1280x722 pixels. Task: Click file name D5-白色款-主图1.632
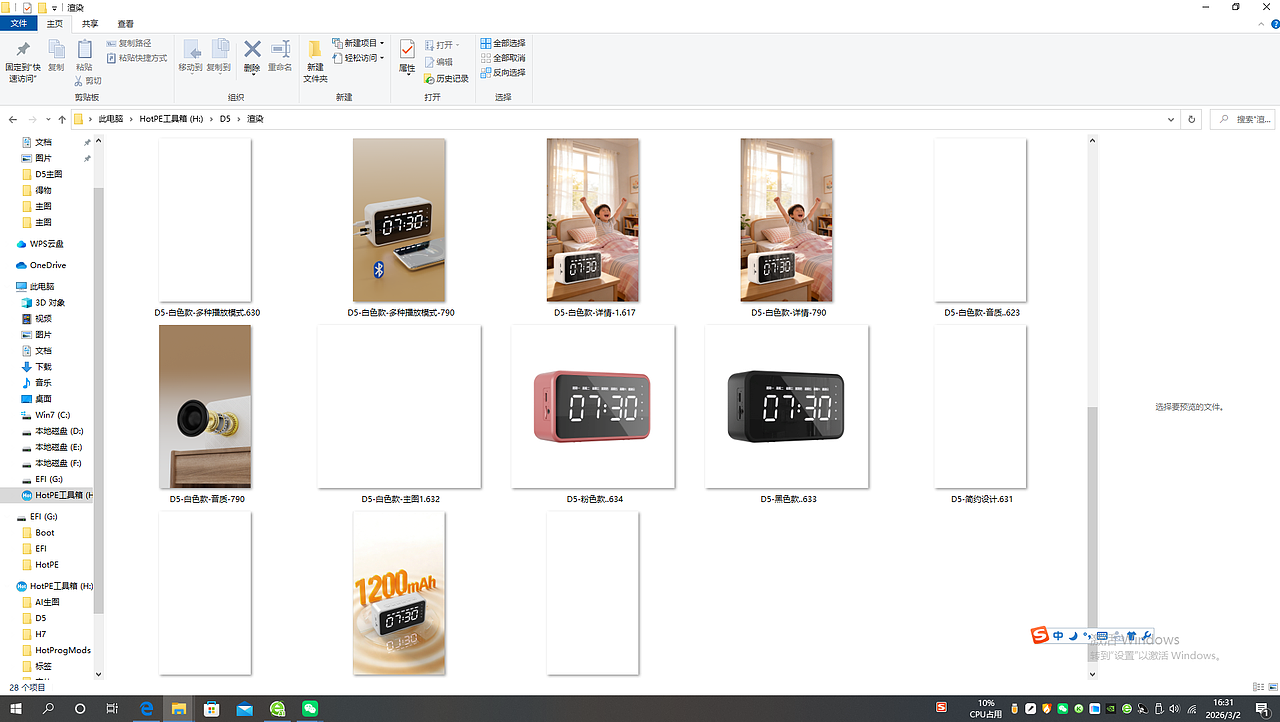[400, 499]
